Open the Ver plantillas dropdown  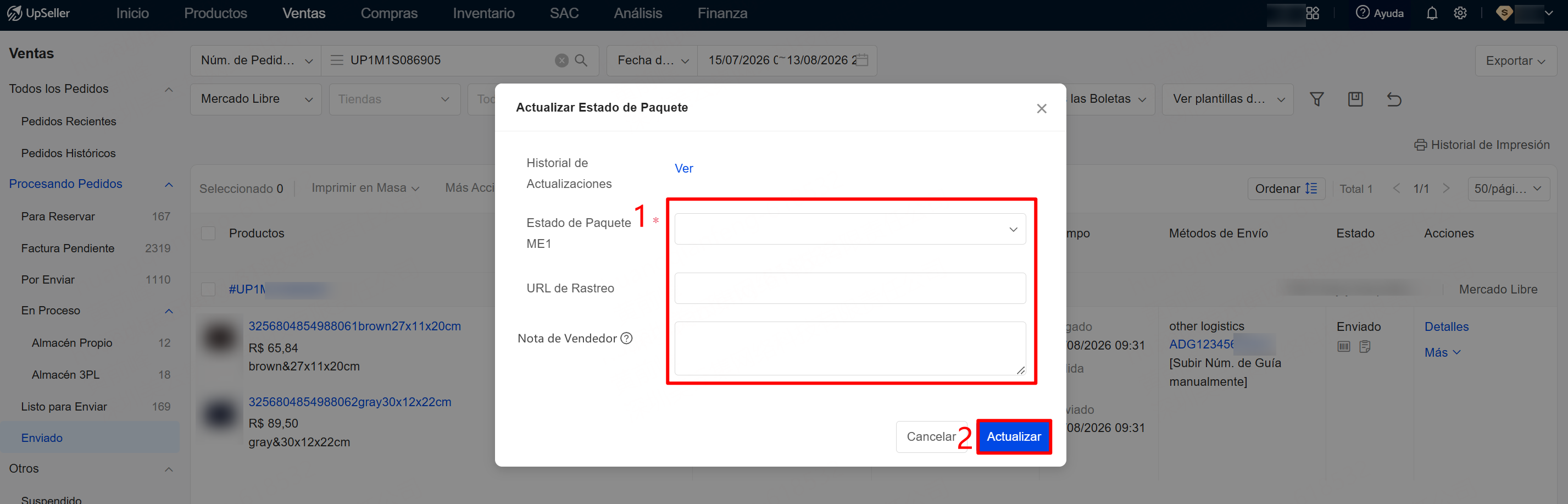(x=1228, y=99)
